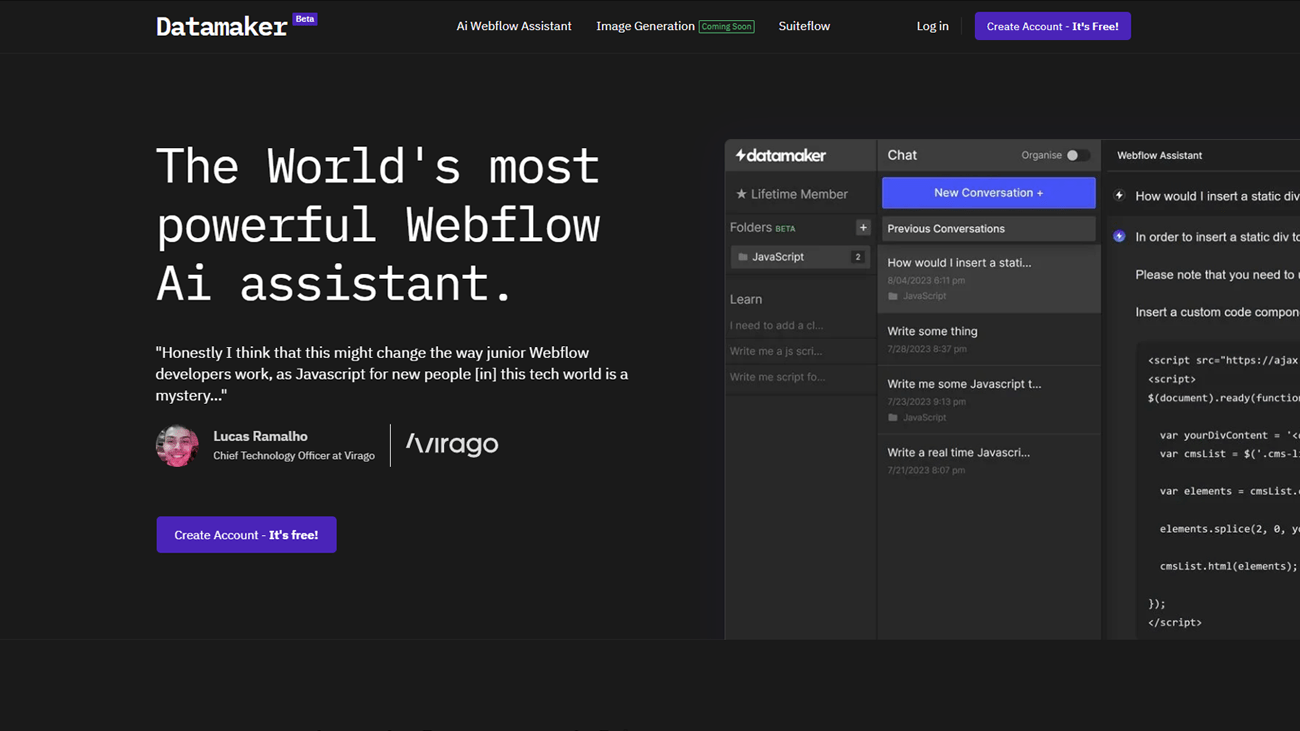Viewport: 1300px width, 731px height.
Task: Click the Datamaker logo in the header
Action: tap(222, 27)
